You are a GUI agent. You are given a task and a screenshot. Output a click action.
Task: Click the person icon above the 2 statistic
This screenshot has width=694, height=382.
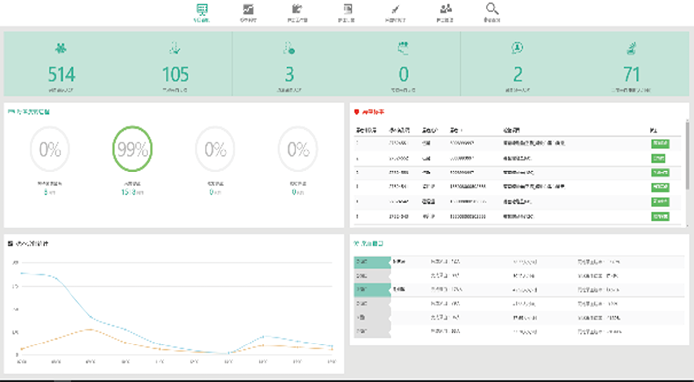(x=517, y=48)
